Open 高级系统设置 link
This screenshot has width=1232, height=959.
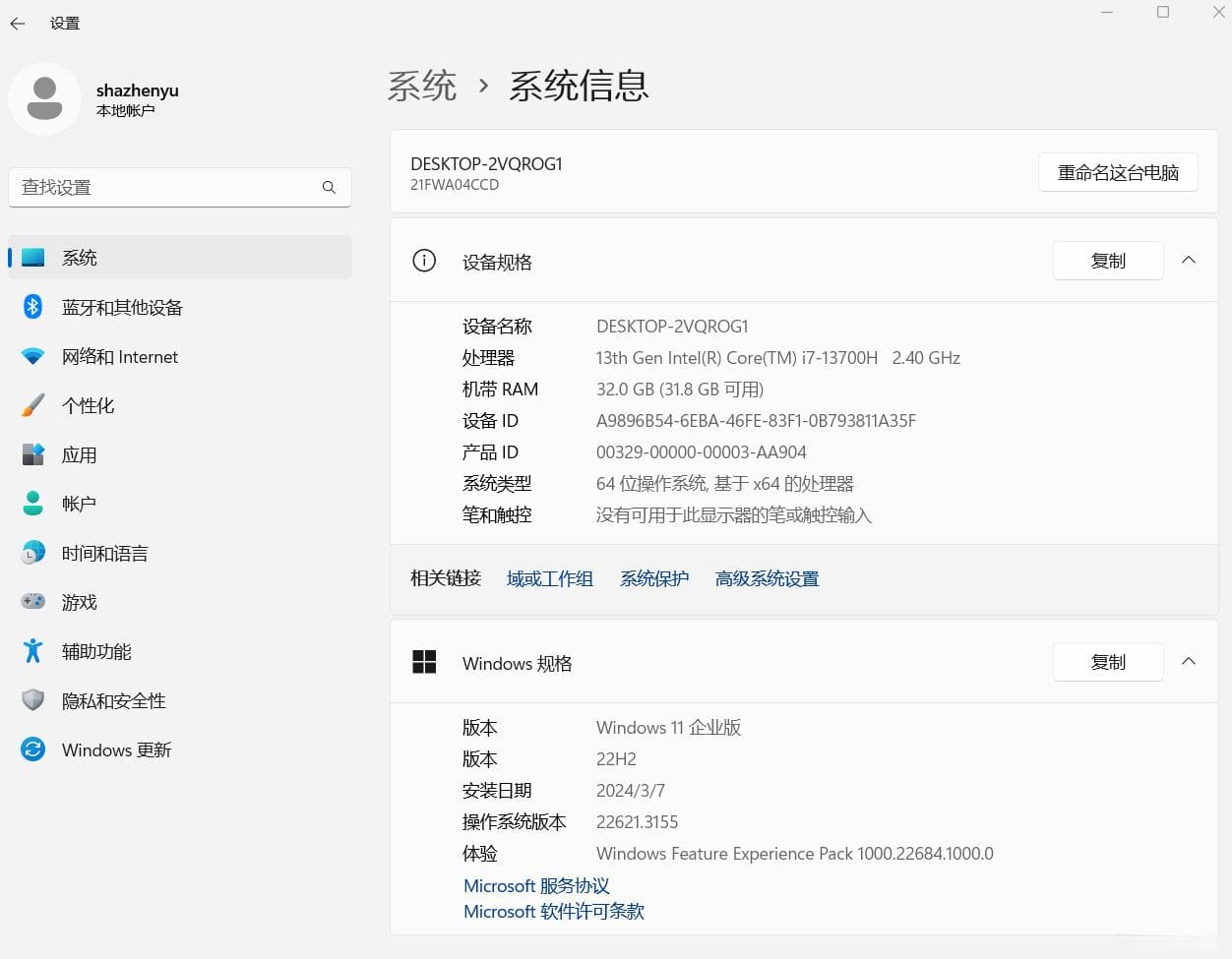click(x=767, y=578)
